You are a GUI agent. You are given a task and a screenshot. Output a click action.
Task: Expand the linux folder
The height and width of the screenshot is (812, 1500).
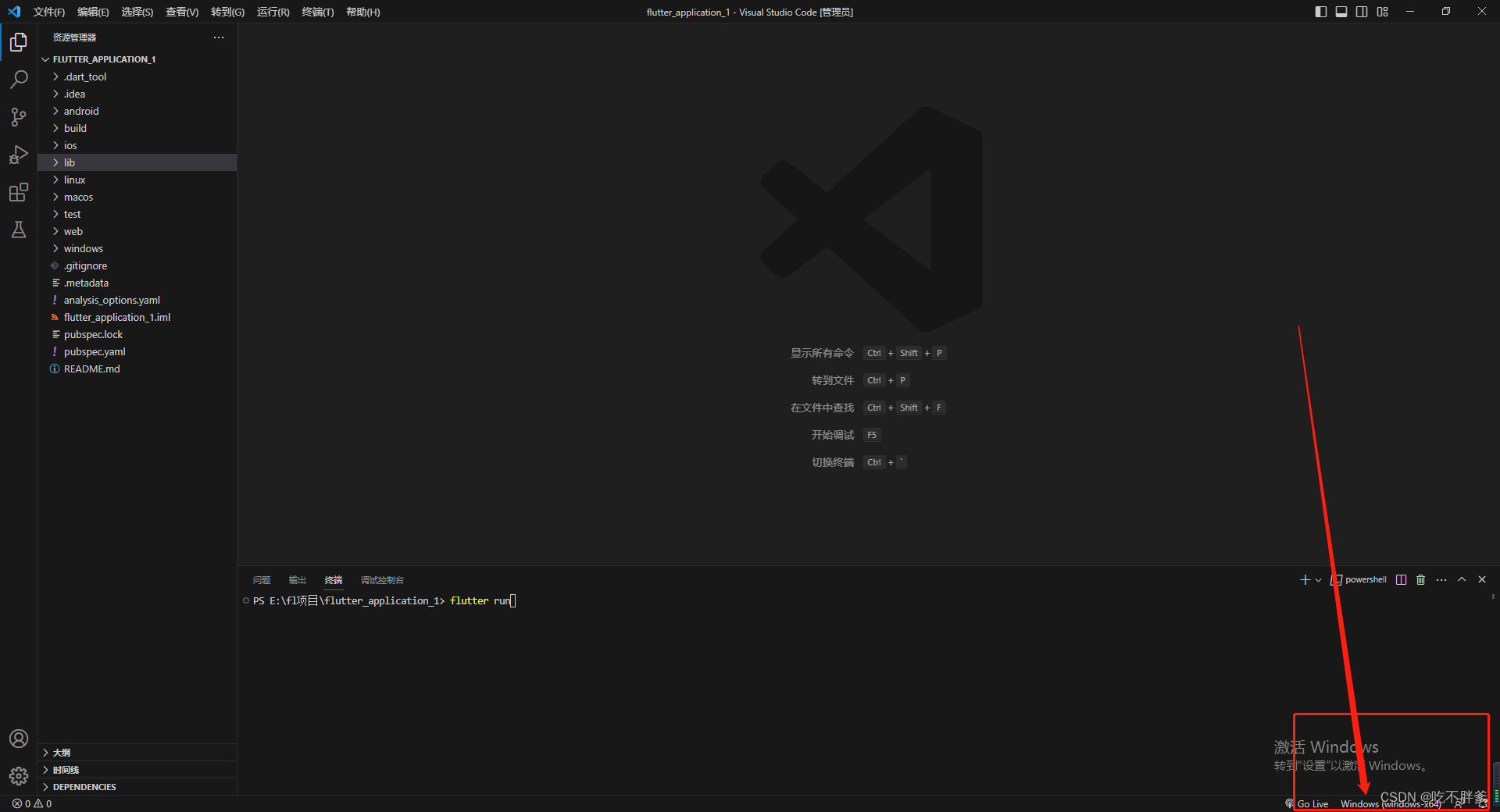click(137, 180)
